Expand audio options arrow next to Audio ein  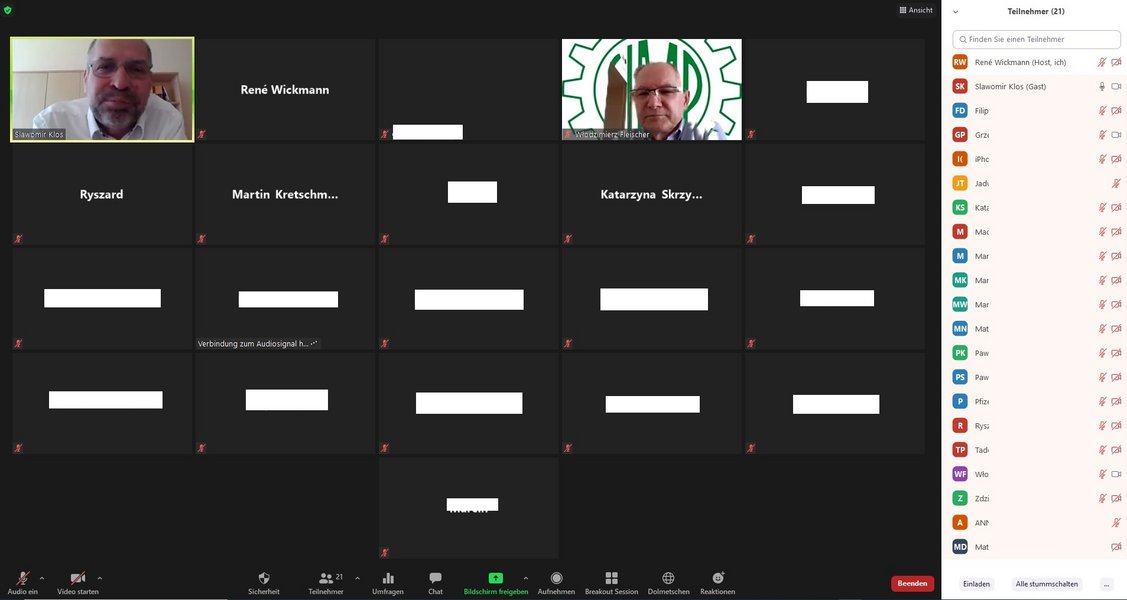42,578
